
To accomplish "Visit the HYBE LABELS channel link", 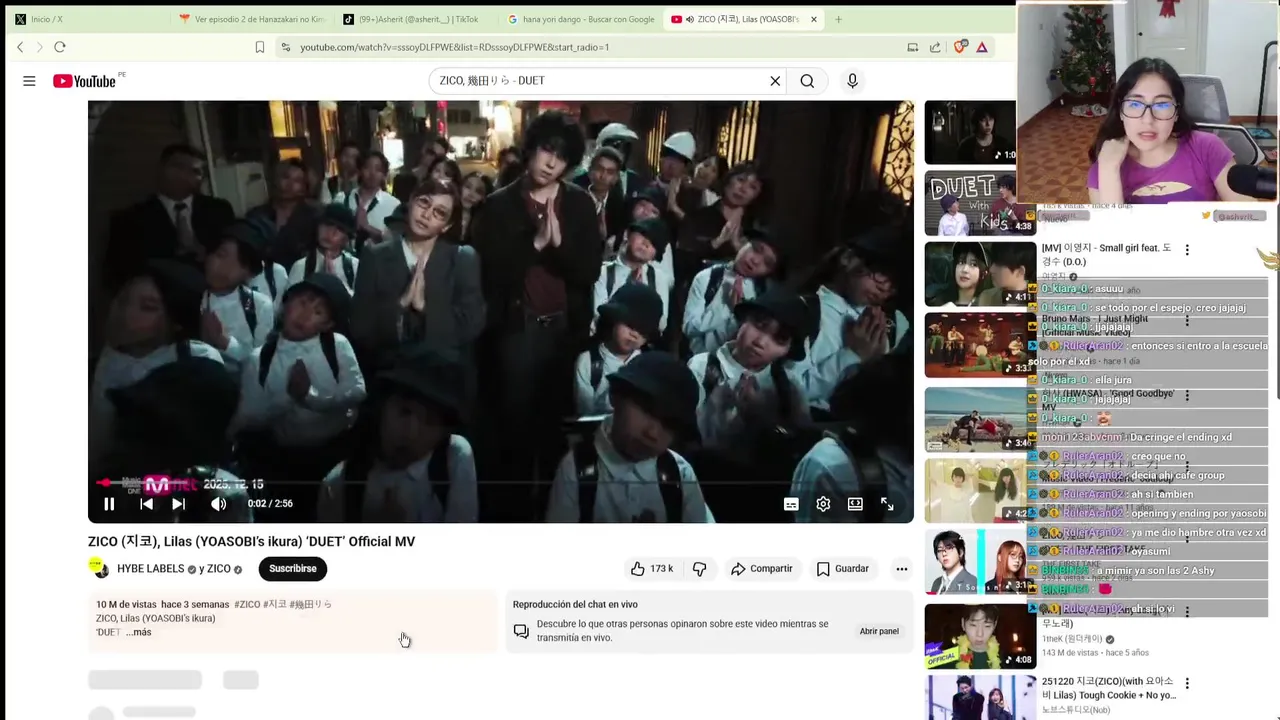I will click(x=150, y=569).
